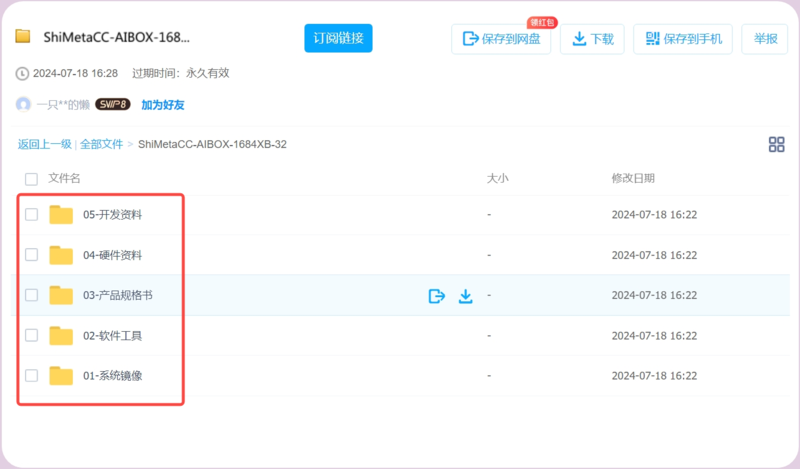Click the 01-系统镜像 folder icon
Screen dimensions: 800x469
[x=61, y=376]
